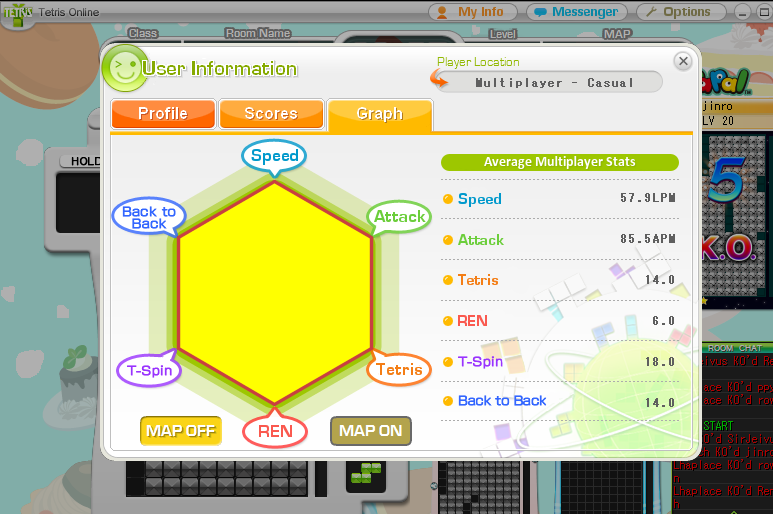Click the MAP column header
This screenshot has width=773, height=514.
[617, 34]
